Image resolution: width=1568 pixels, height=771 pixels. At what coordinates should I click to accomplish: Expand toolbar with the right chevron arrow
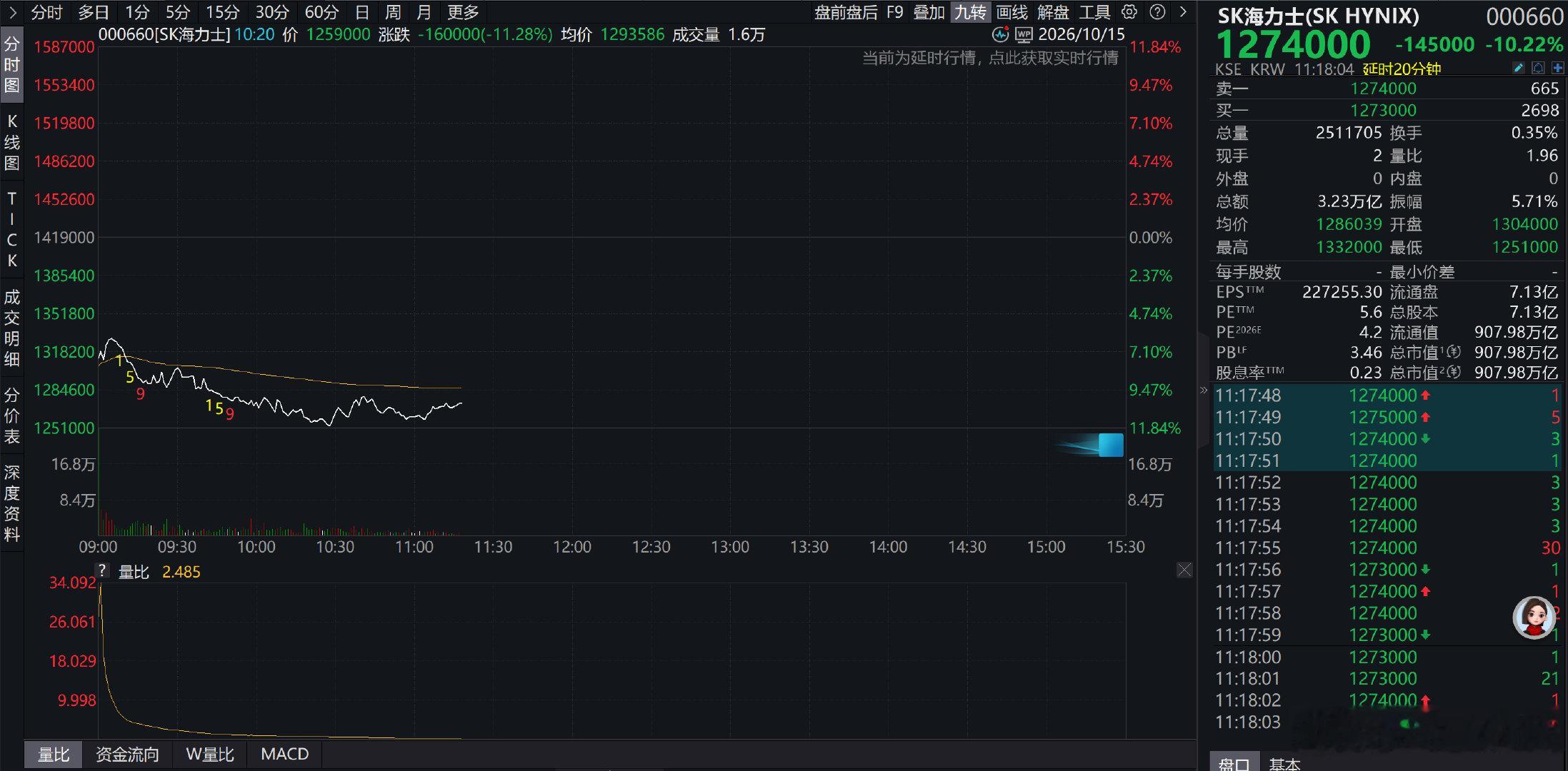pyautogui.click(x=1184, y=12)
